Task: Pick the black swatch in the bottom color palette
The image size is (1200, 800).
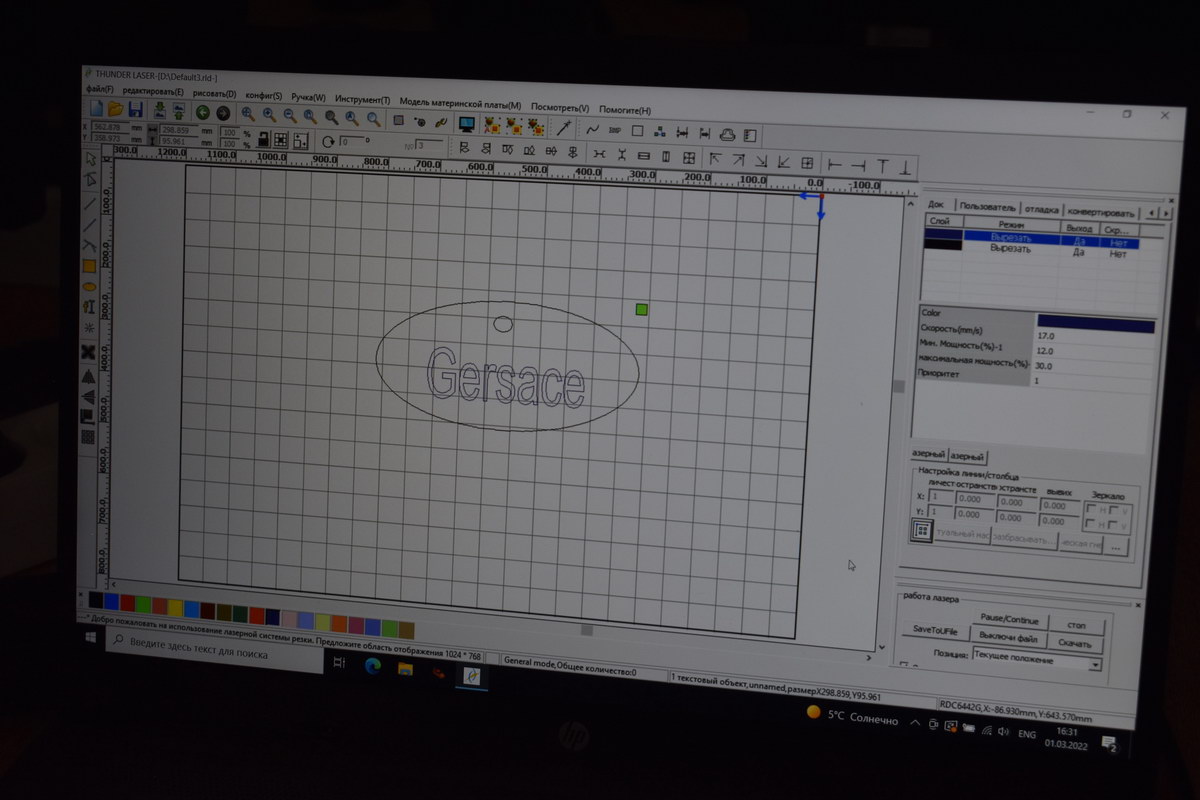Action: 95,600
